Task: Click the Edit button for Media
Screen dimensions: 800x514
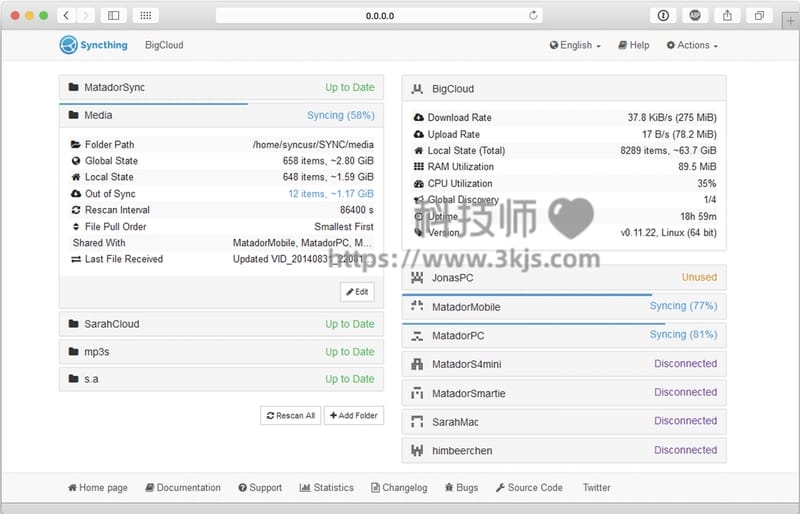Action: point(357,292)
